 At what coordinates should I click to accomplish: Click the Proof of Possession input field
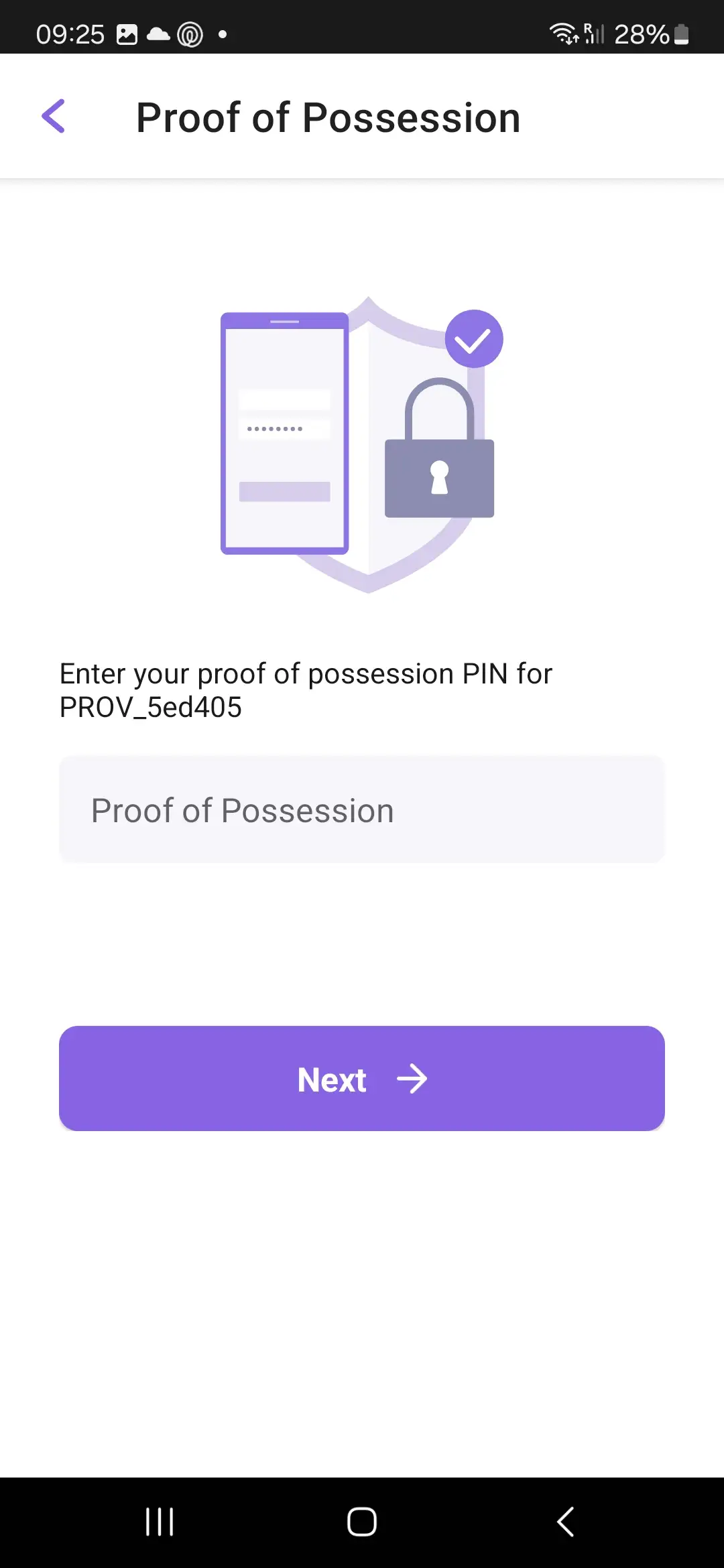click(x=362, y=810)
